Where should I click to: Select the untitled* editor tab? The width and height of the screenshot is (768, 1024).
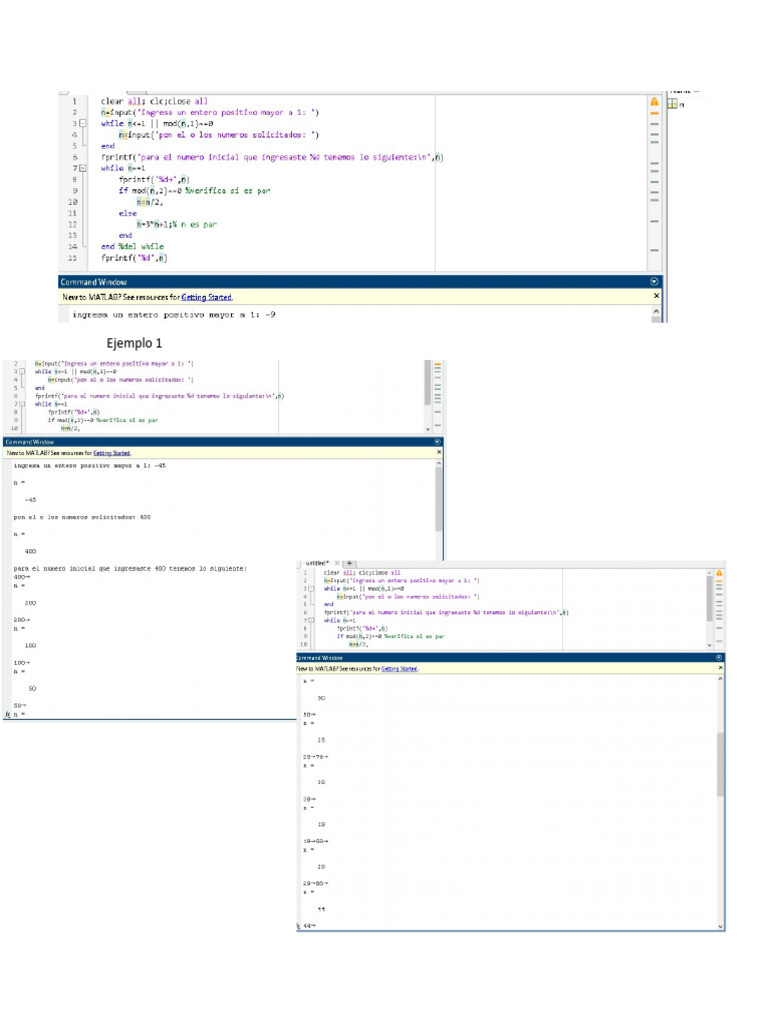pyautogui.click(x=317, y=563)
